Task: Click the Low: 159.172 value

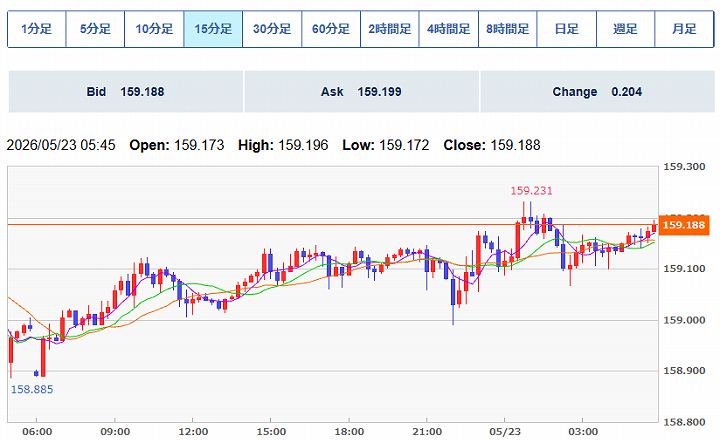Action: [386, 145]
